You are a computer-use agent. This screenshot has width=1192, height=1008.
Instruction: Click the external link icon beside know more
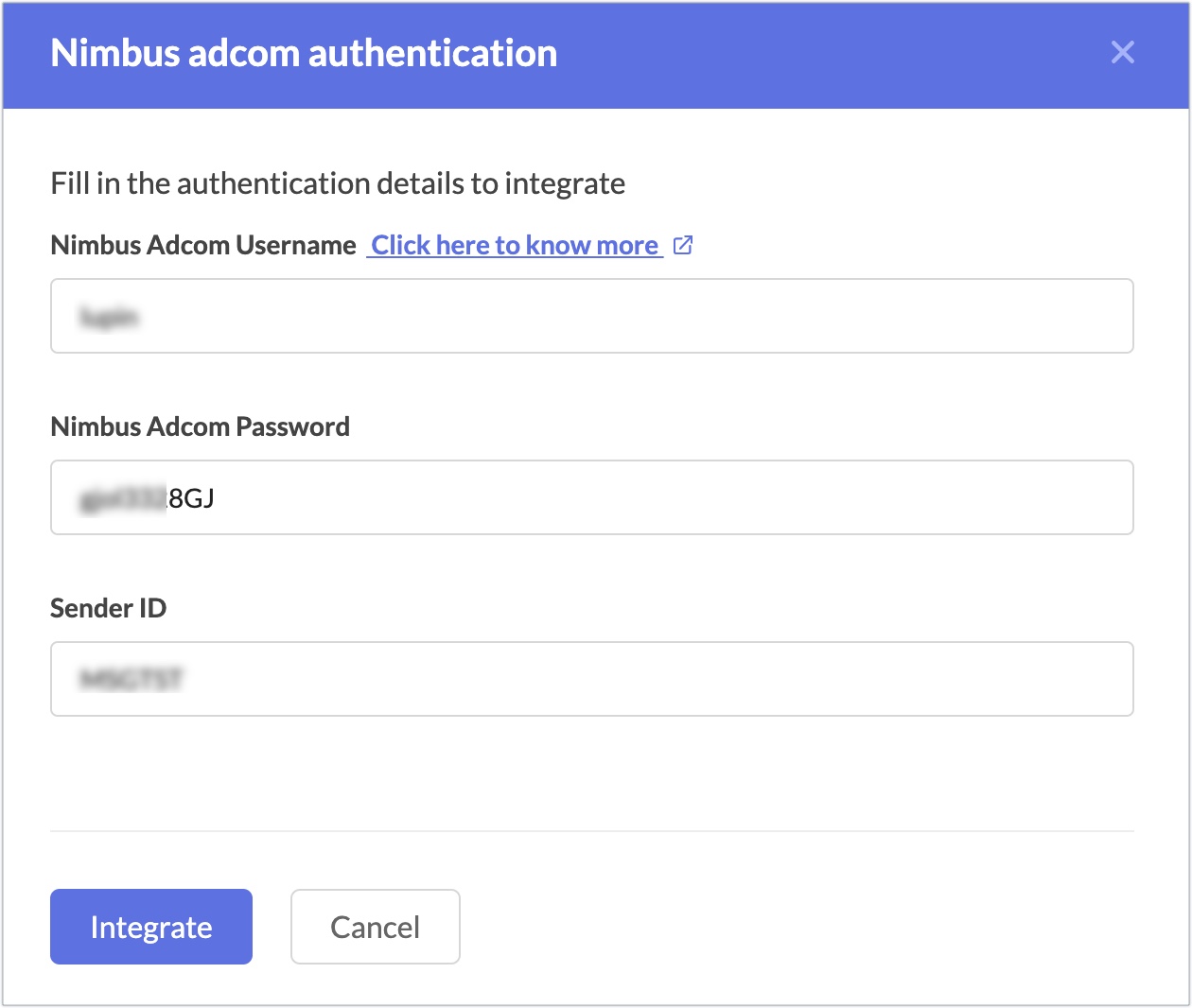coord(683,245)
